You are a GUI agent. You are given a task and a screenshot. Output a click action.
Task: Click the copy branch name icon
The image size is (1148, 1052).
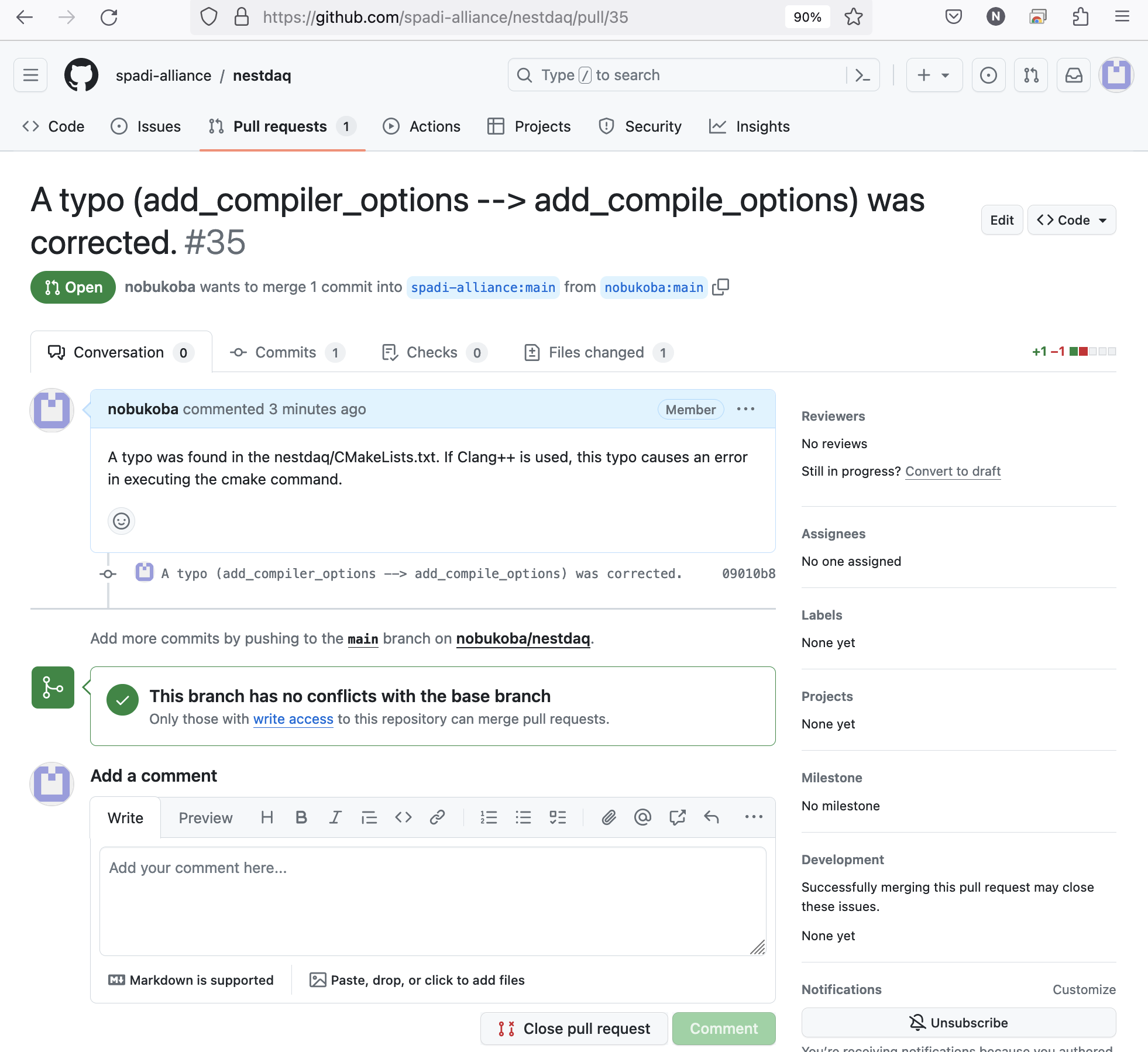(720, 287)
